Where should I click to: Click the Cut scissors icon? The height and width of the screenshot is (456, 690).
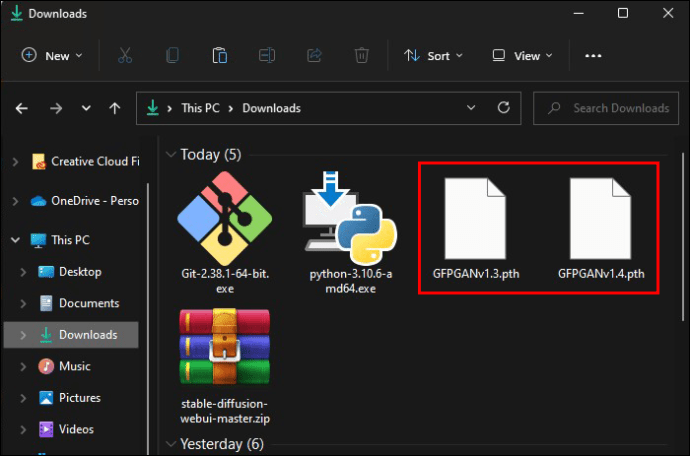(125, 56)
